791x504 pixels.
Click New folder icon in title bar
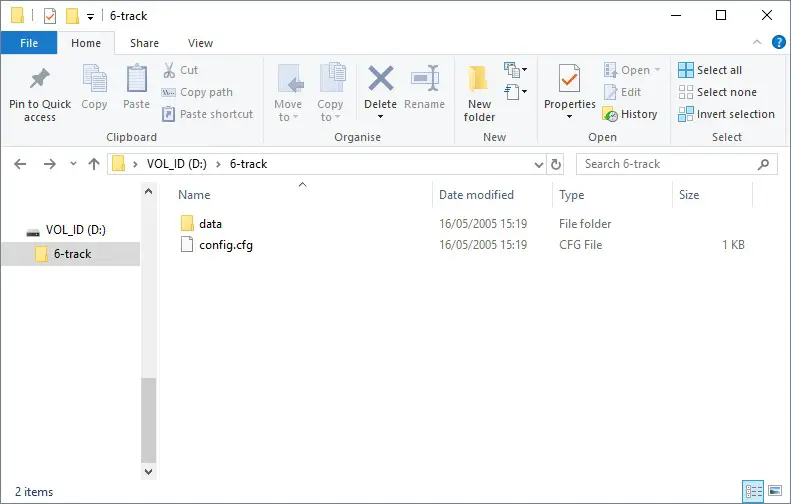click(72, 16)
